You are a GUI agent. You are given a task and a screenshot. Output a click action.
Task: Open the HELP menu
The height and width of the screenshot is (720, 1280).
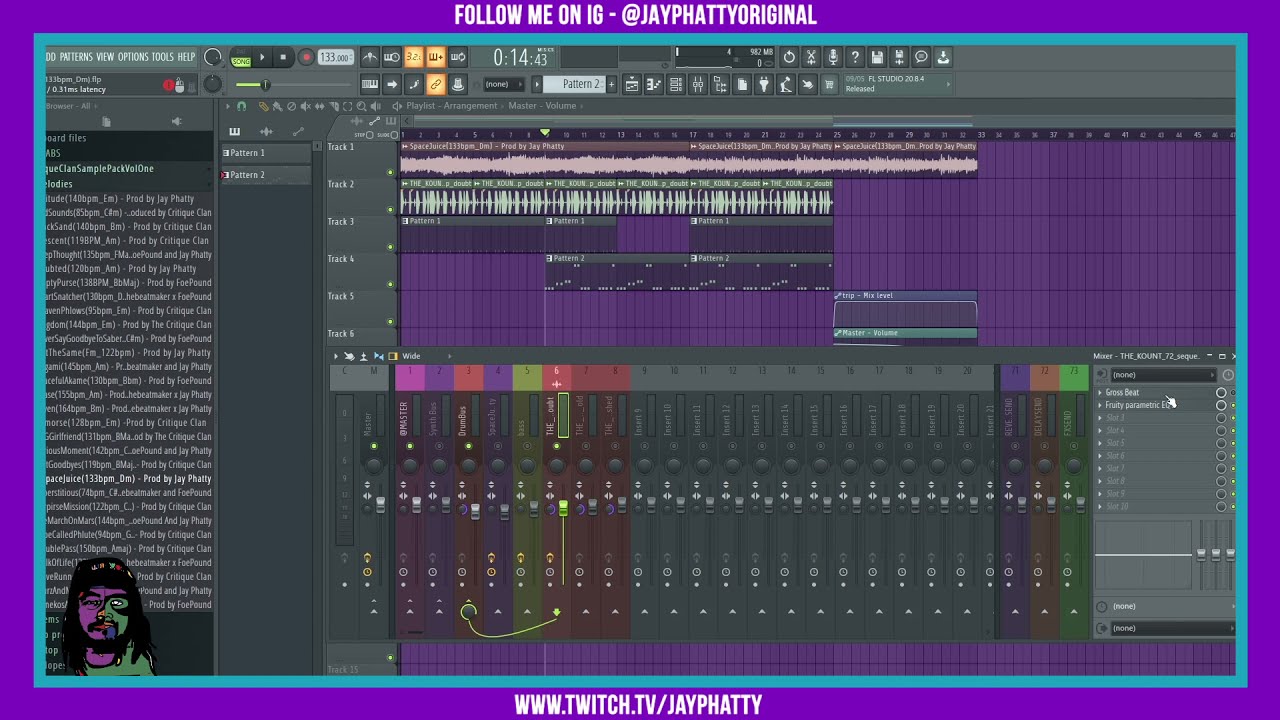(x=186, y=57)
